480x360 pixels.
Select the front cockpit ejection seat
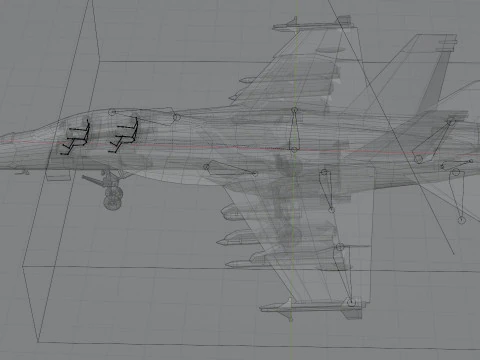tap(75, 137)
